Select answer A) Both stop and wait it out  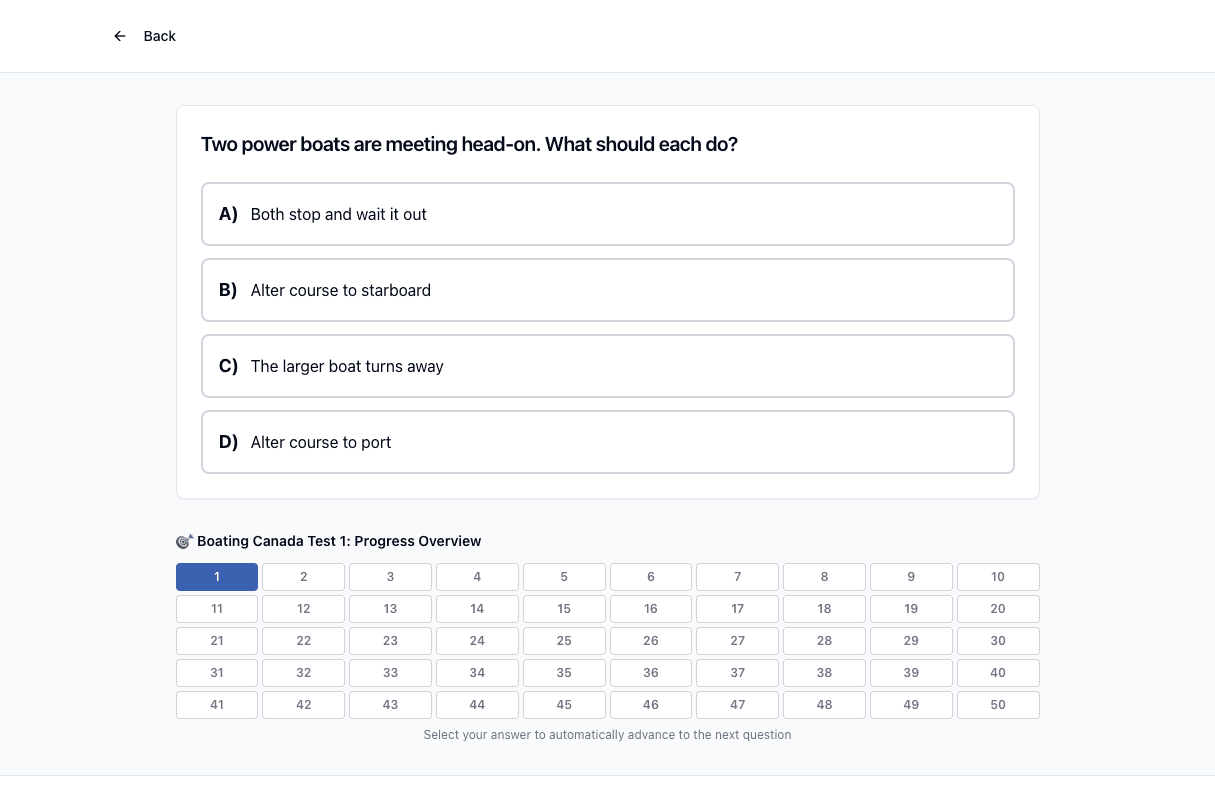coord(608,214)
